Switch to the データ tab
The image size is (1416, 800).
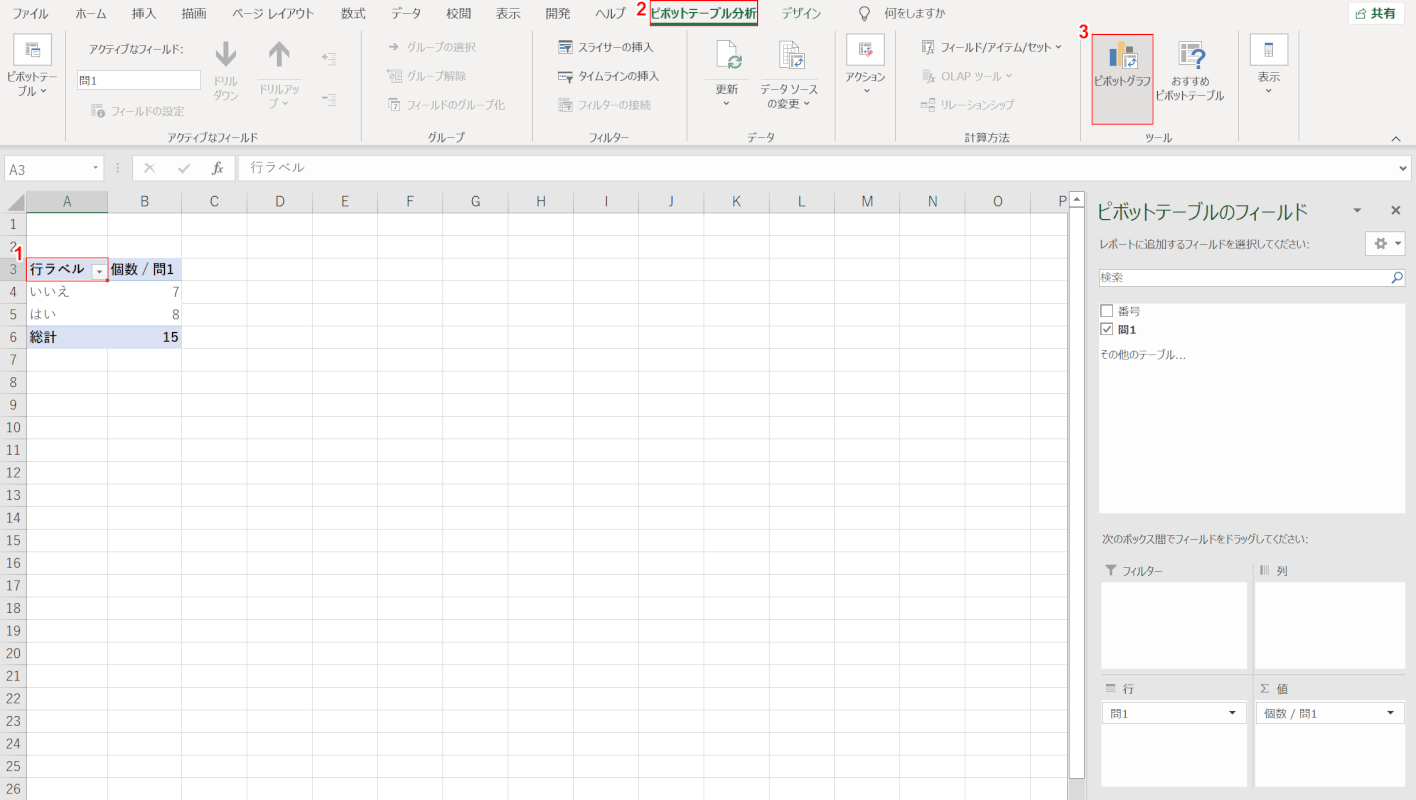406,13
